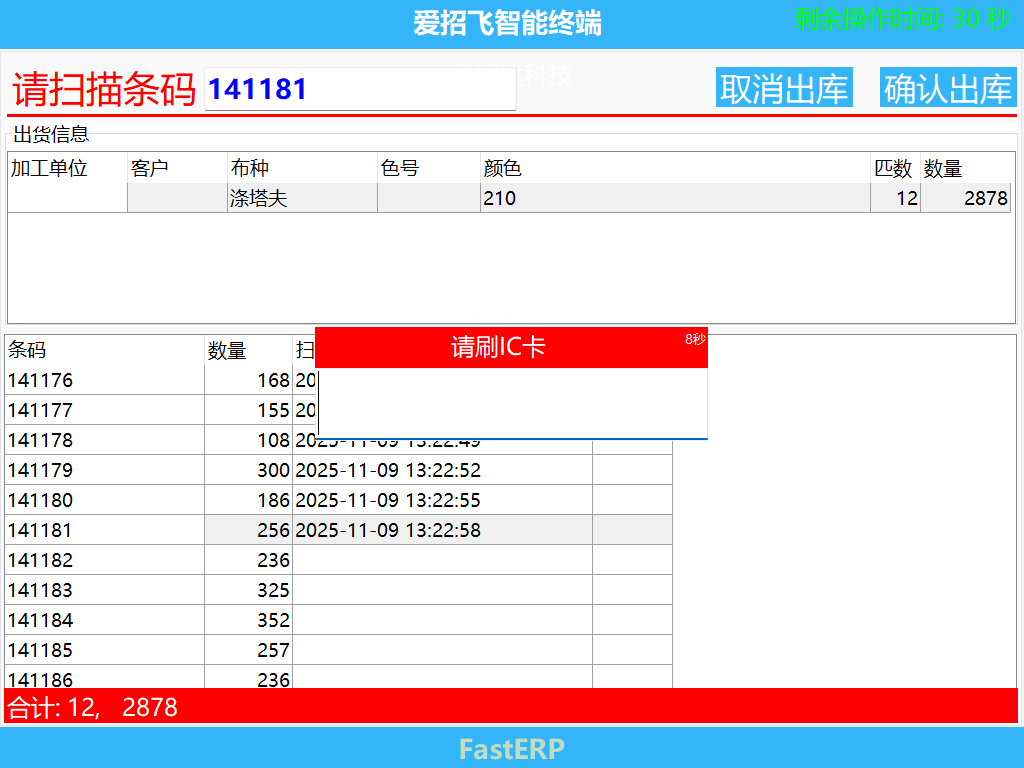Click the FastERP footer label

pos(511,749)
